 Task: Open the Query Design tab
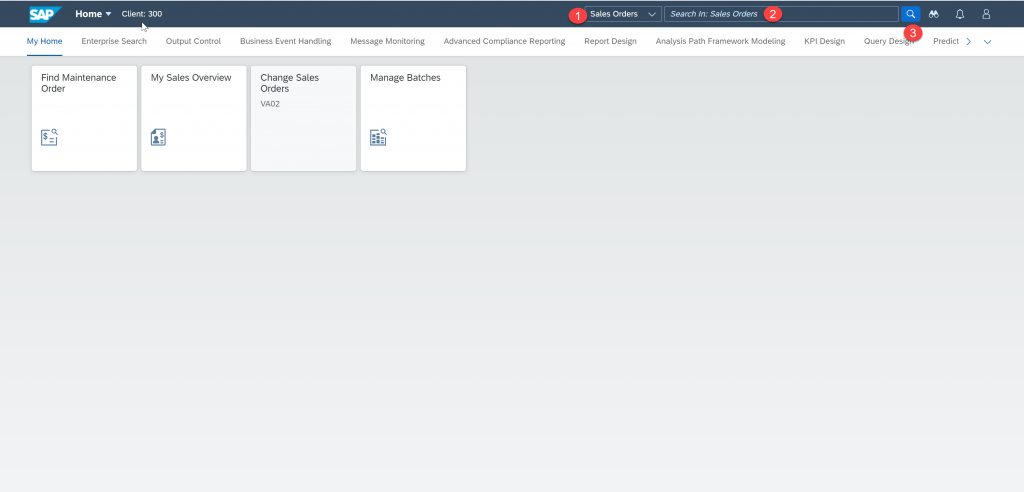click(888, 41)
